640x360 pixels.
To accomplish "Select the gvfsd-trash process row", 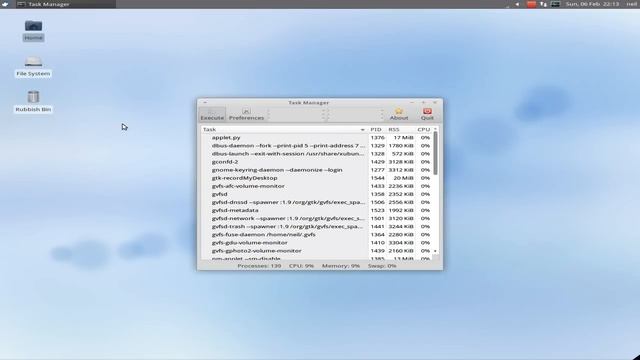I will pyautogui.click(x=316, y=227).
